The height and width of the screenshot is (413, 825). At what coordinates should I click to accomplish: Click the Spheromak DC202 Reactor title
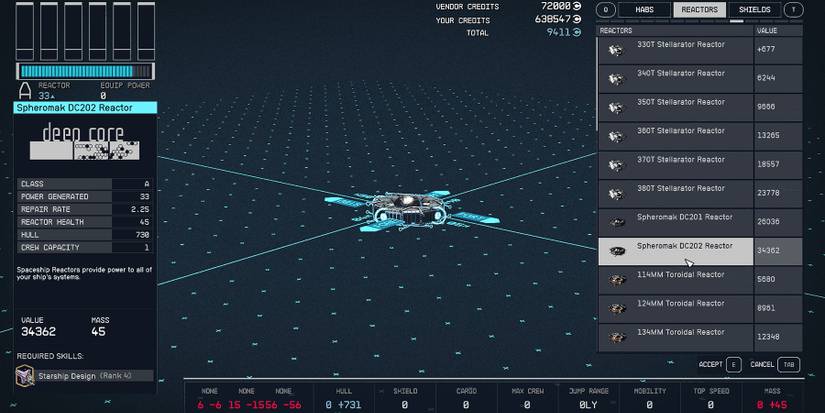[x=85, y=108]
